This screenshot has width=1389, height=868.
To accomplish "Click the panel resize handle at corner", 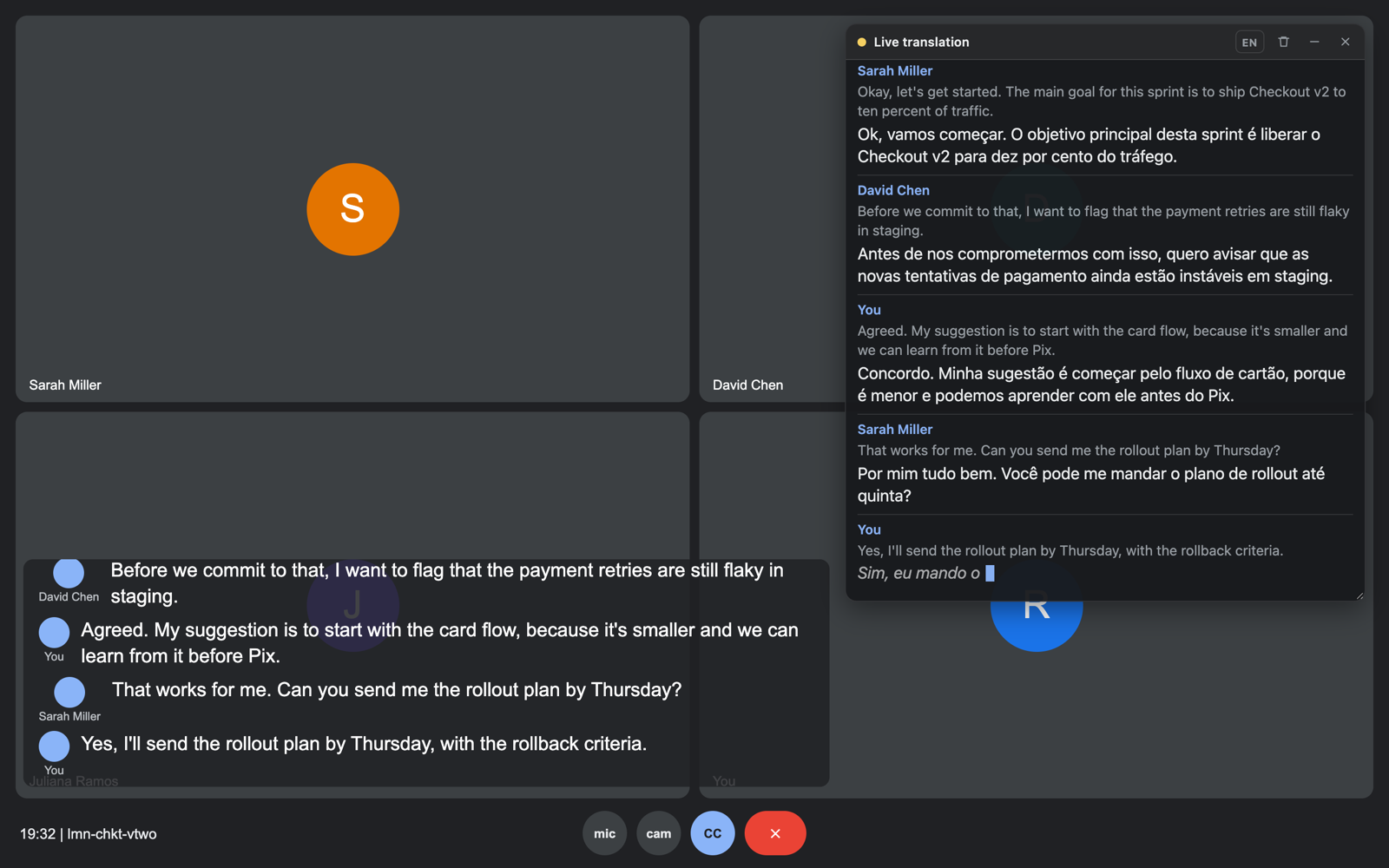I will (1359, 595).
